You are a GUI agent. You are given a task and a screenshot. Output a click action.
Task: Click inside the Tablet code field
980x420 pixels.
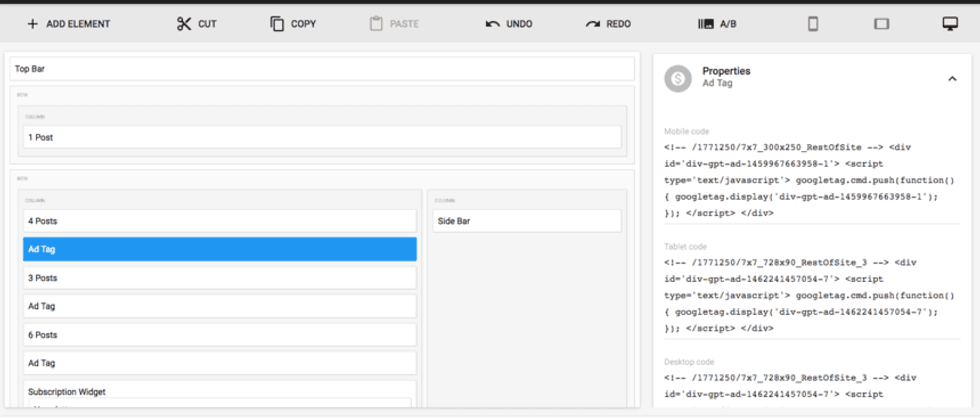[811, 296]
